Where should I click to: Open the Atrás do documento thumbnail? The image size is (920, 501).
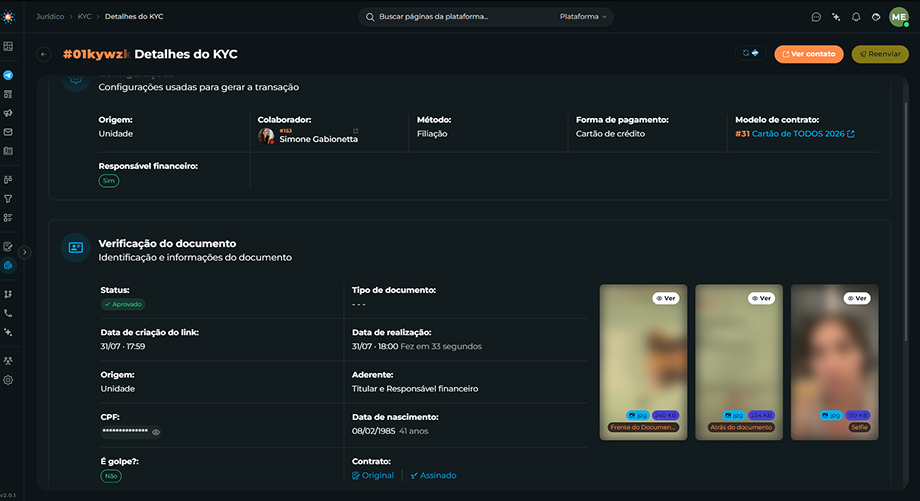[739, 362]
